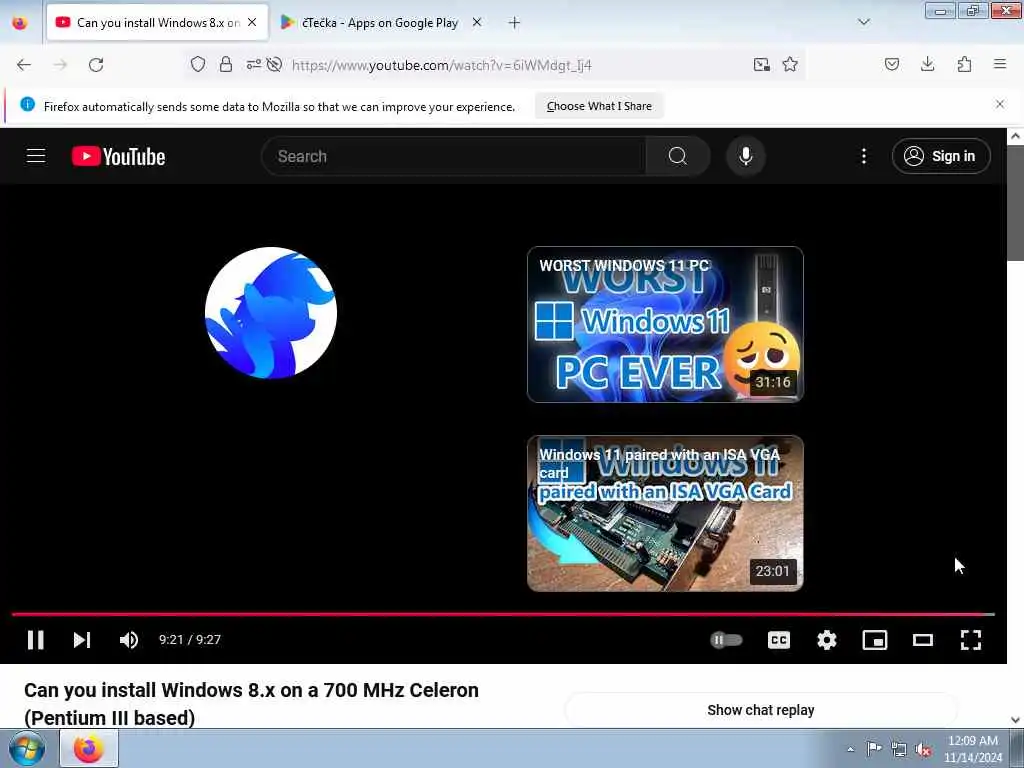
Task: Click the Show chat replay button
Action: [761, 710]
